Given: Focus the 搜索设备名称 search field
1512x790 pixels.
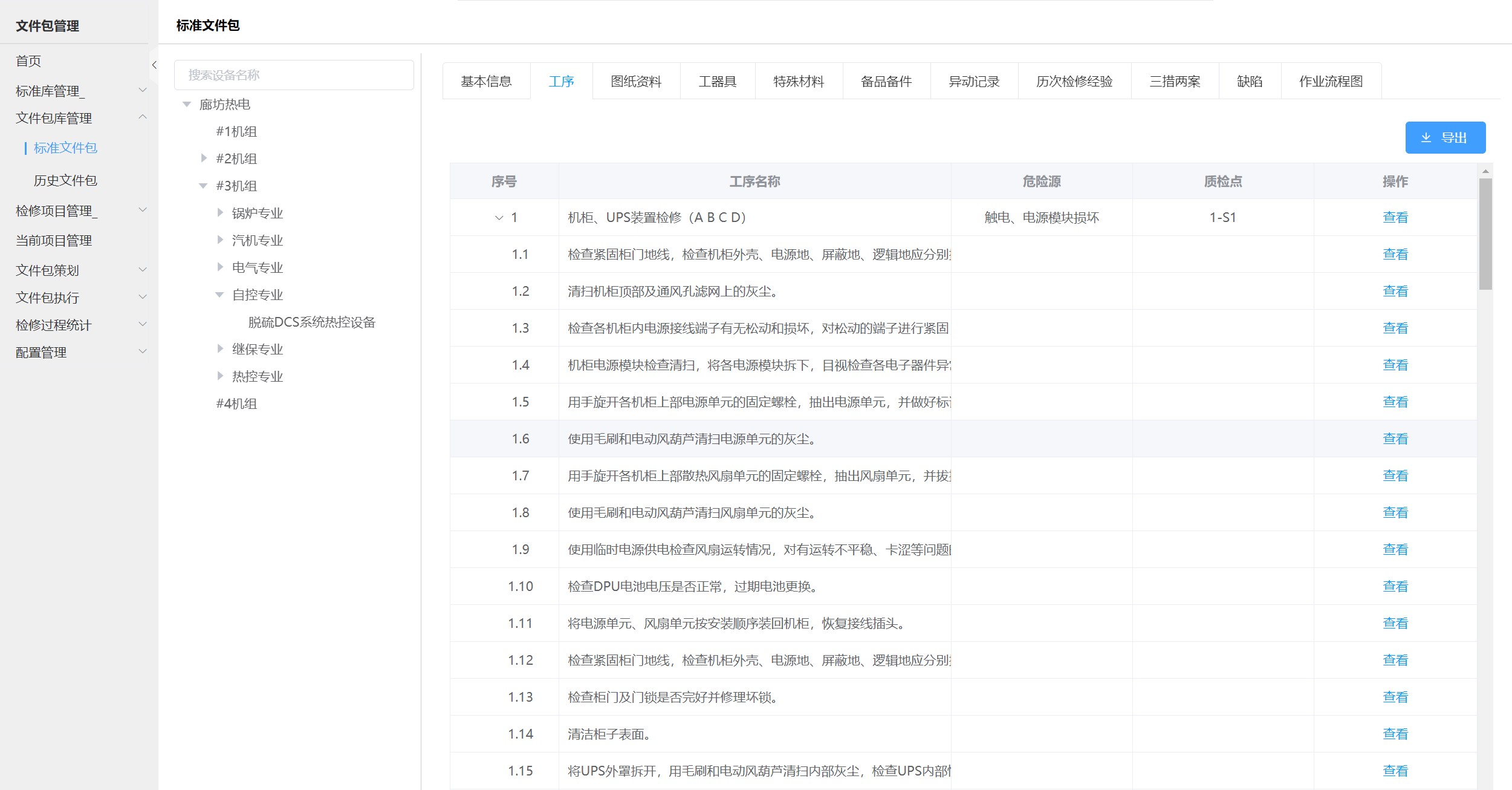Looking at the screenshot, I should 294,75.
